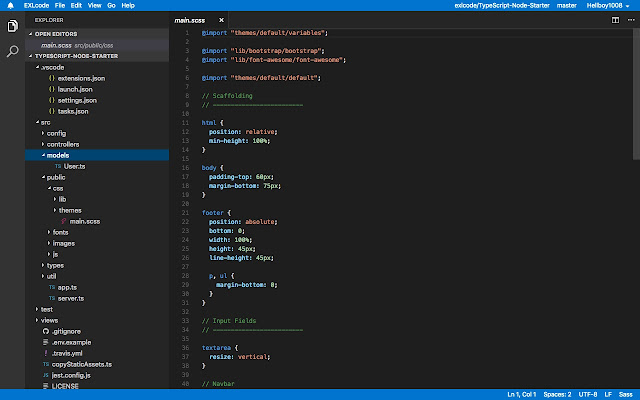This screenshot has height=400, width=640.
Task: Collapse the Open Editors section
Action: point(57,34)
